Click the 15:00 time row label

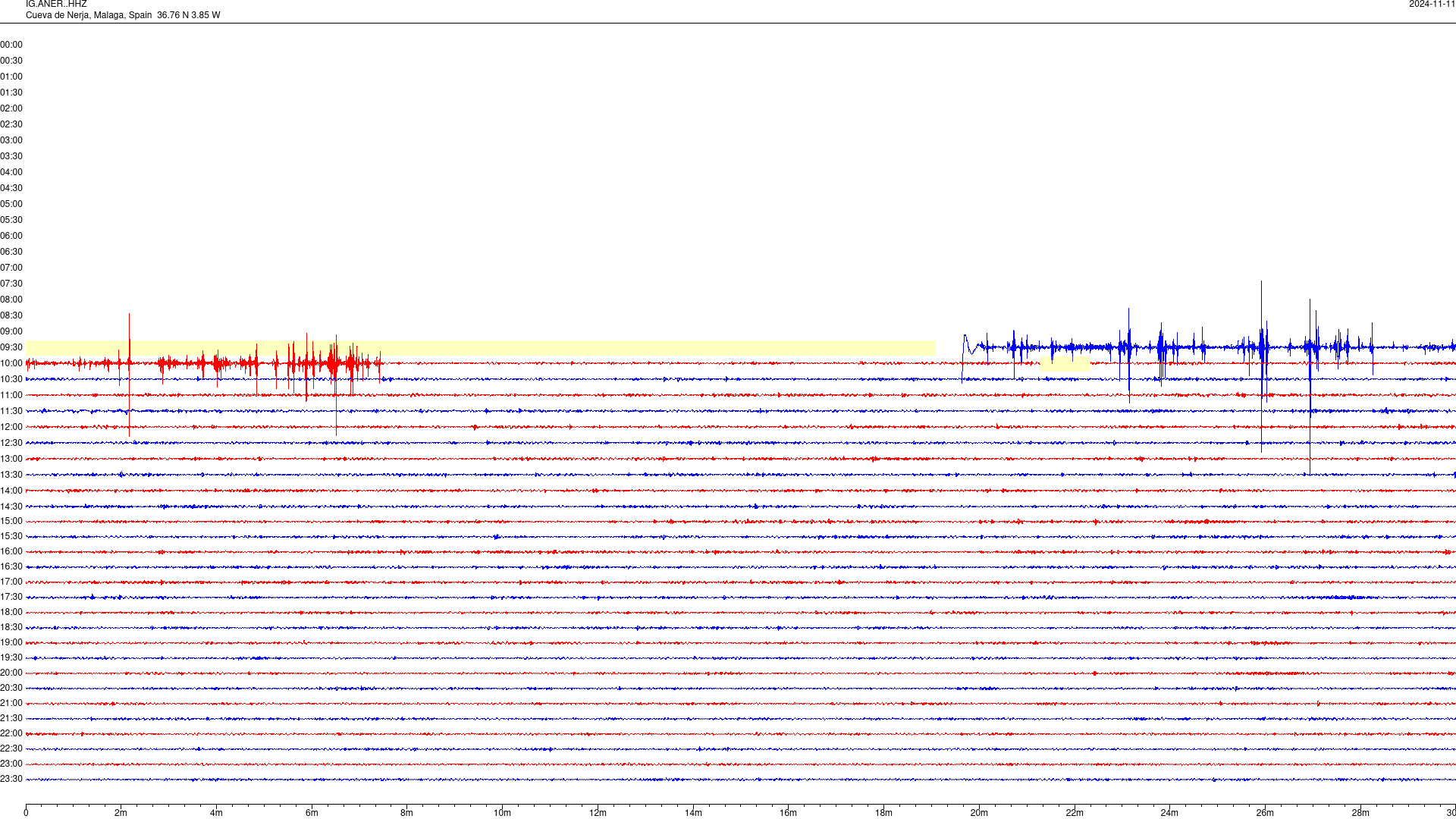pyautogui.click(x=11, y=521)
